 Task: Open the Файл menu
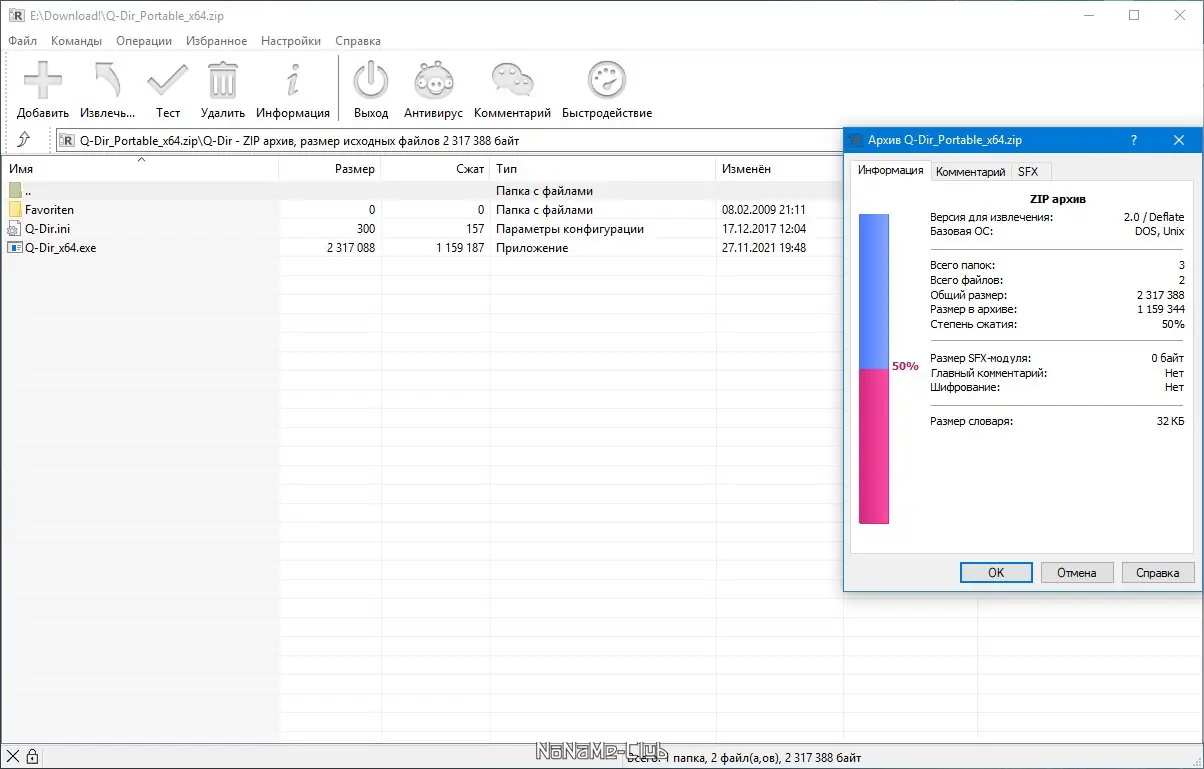click(22, 41)
